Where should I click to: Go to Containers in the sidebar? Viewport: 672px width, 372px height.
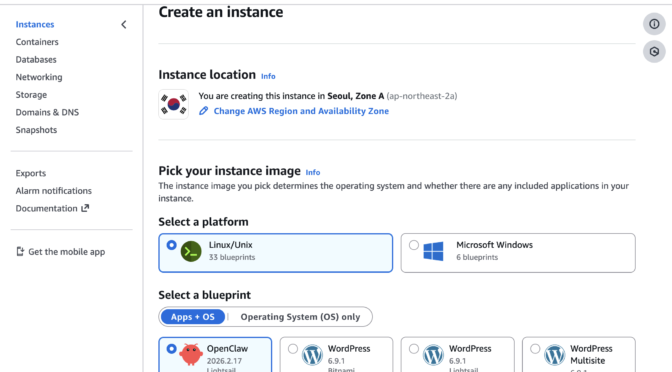[x=37, y=42]
